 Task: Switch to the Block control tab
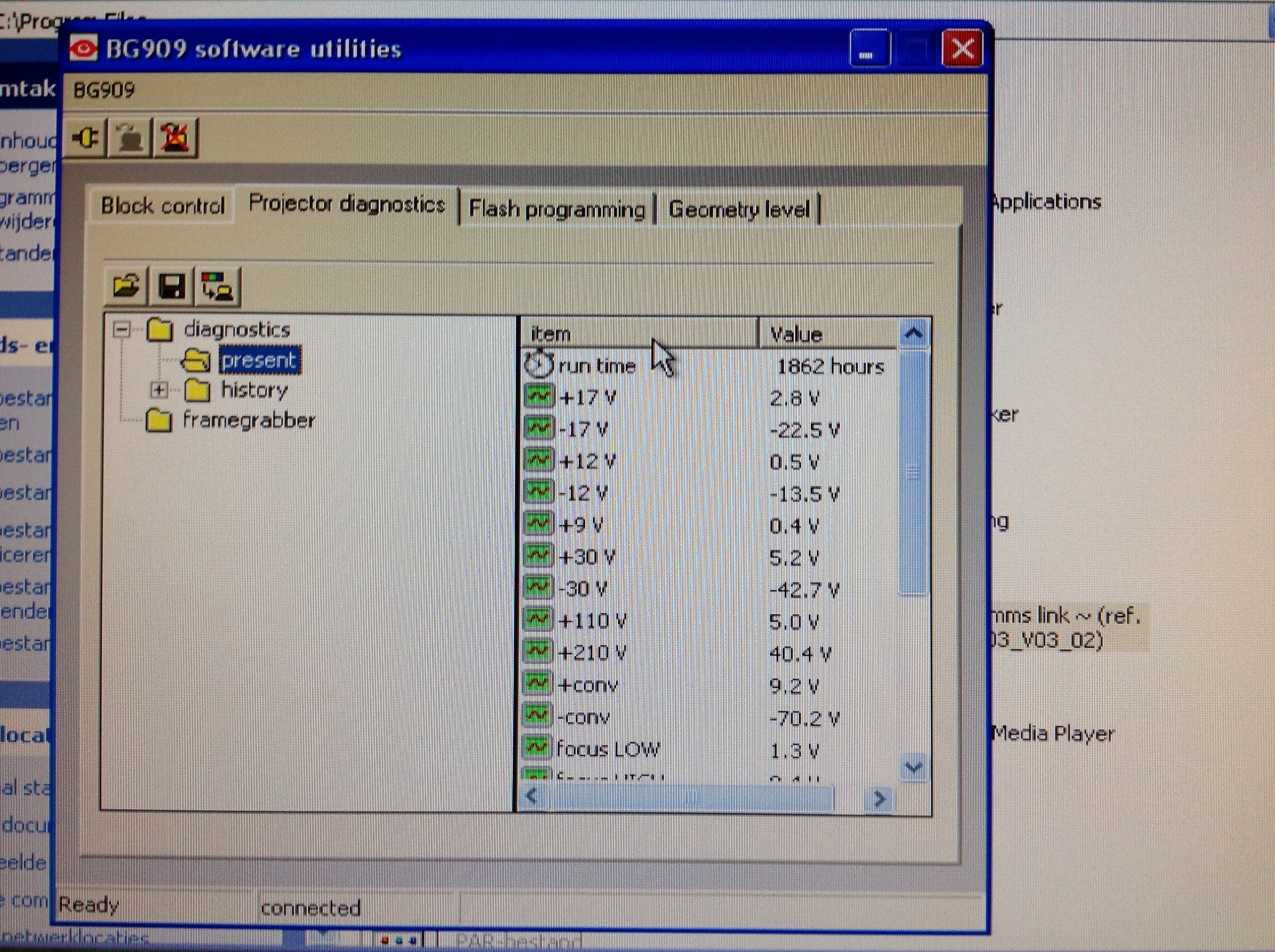162,206
